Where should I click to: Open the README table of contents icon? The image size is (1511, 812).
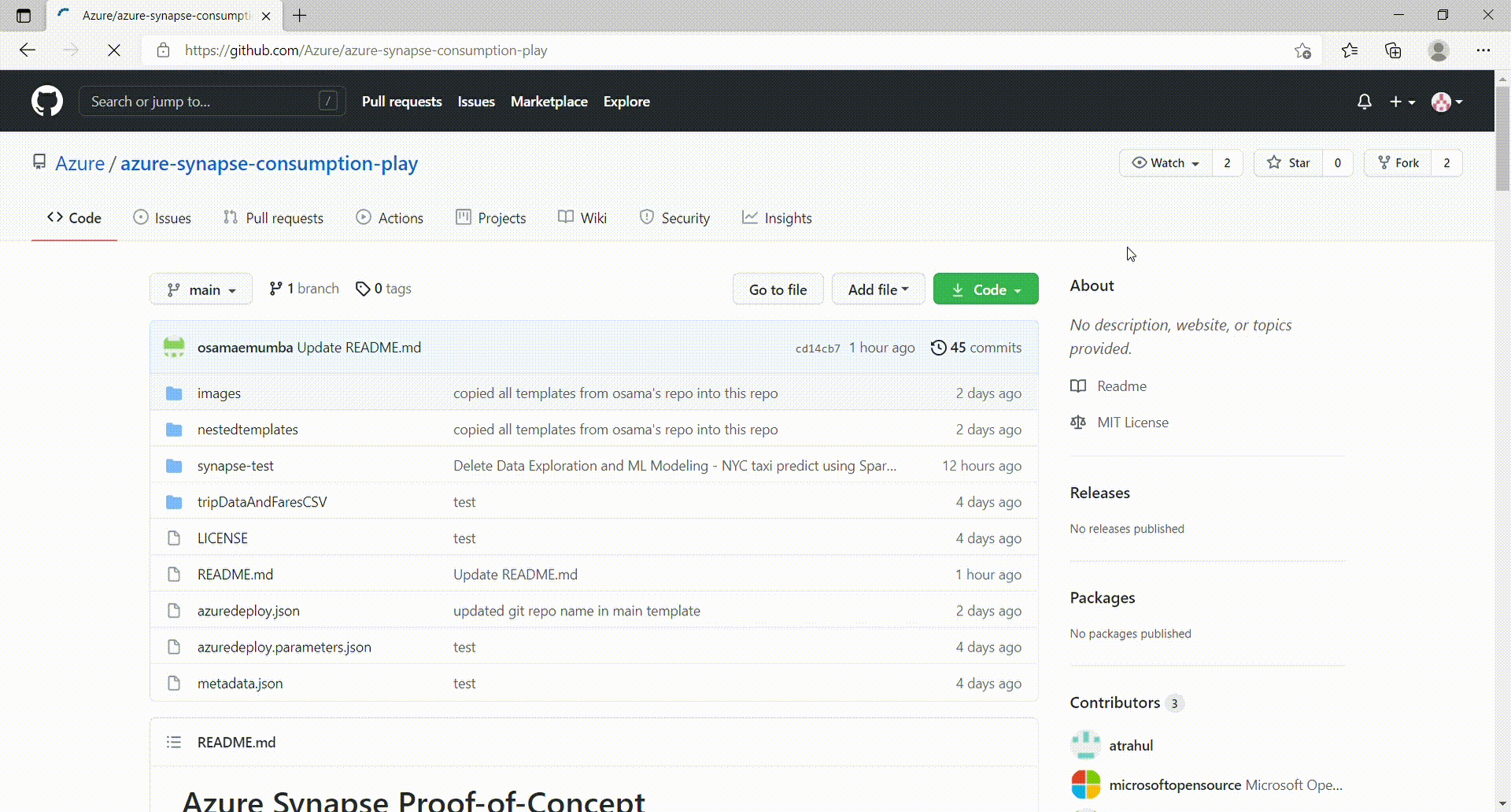click(174, 742)
